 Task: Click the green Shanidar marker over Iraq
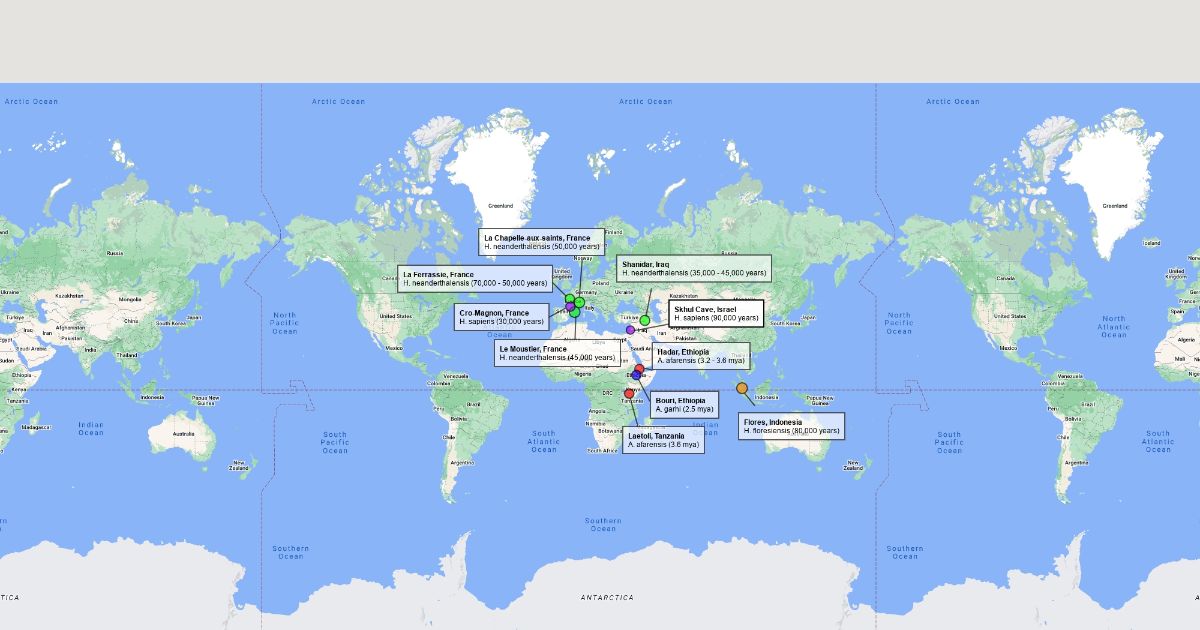645,320
